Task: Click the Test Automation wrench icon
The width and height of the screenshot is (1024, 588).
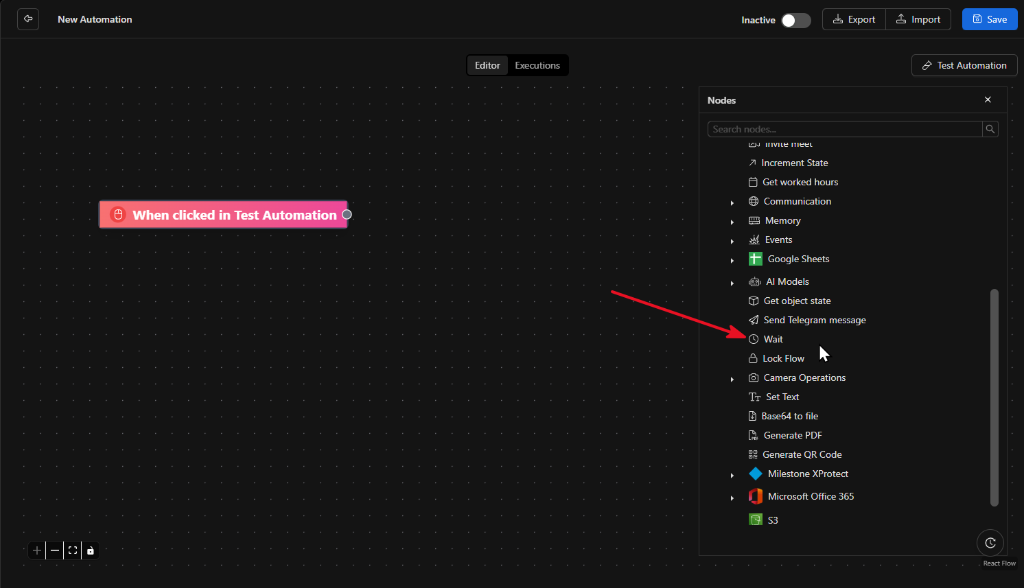Action: coord(926,65)
